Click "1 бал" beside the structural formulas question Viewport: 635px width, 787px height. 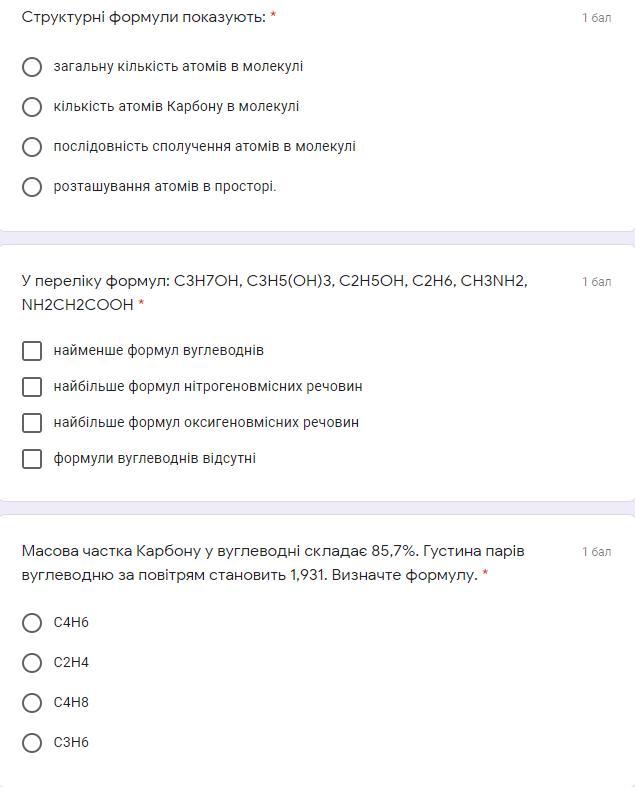tap(596, 18)
